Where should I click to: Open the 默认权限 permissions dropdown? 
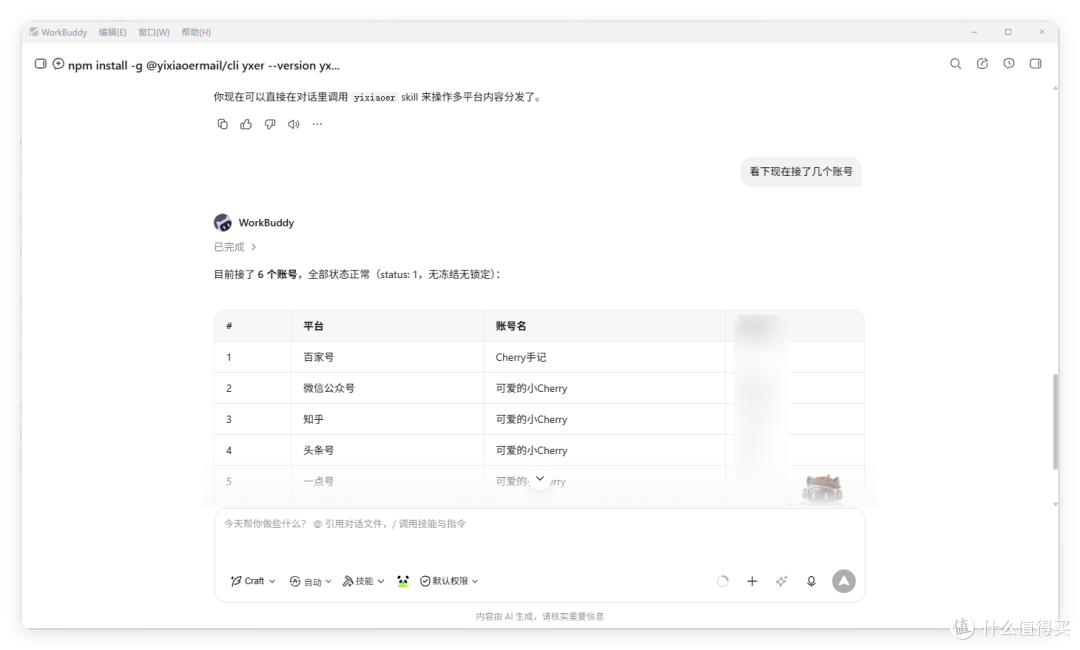click(449, 581)
